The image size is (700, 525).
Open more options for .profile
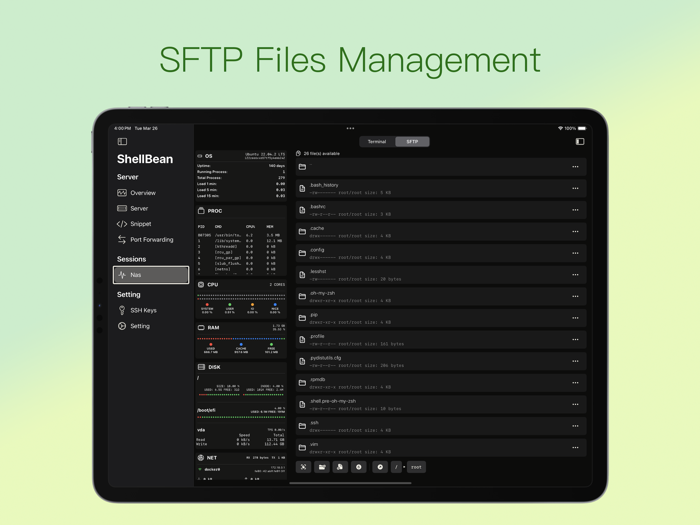coord(575,339)
